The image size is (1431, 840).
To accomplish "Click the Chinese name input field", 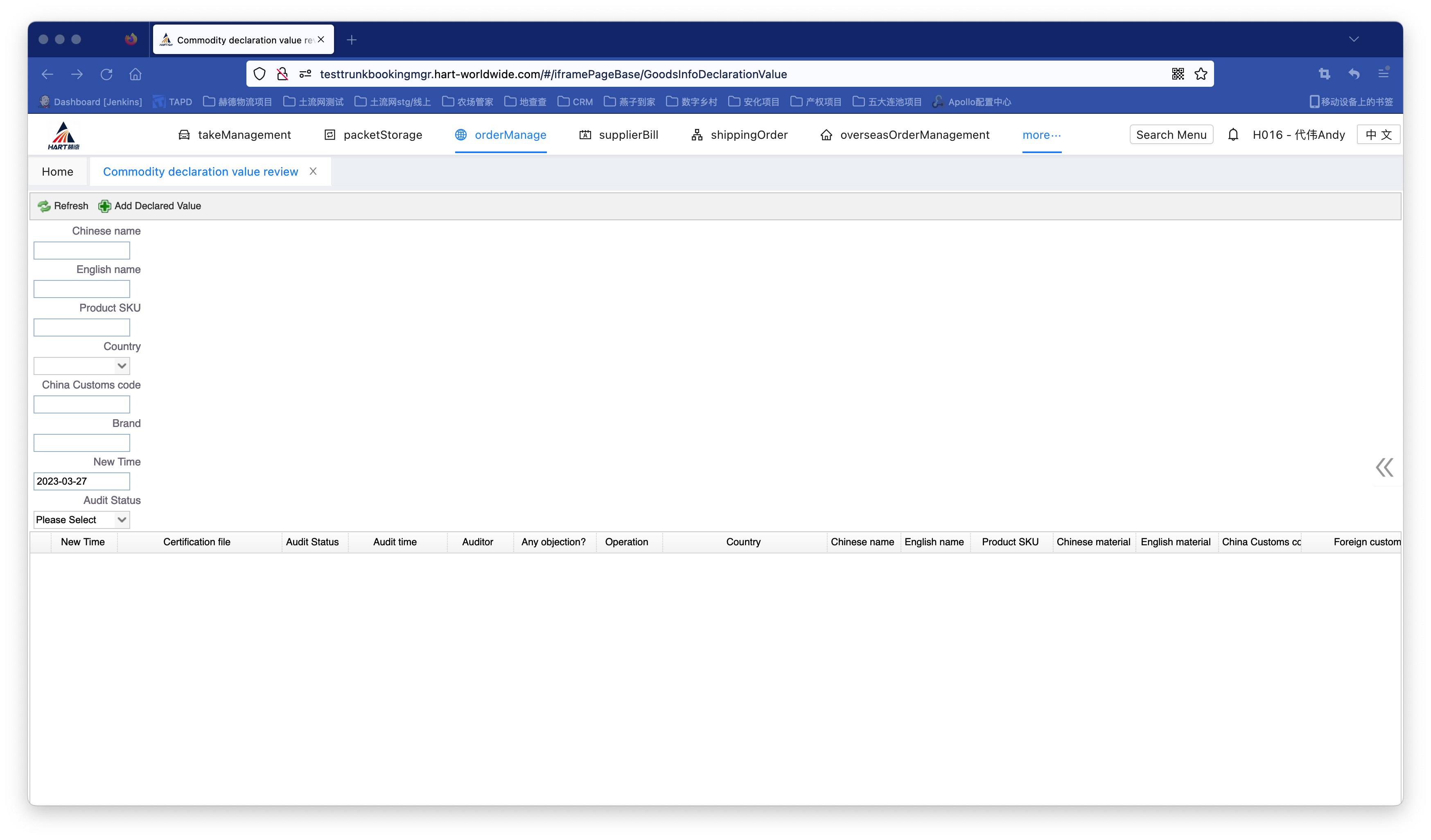I will [x=82, y=251].
